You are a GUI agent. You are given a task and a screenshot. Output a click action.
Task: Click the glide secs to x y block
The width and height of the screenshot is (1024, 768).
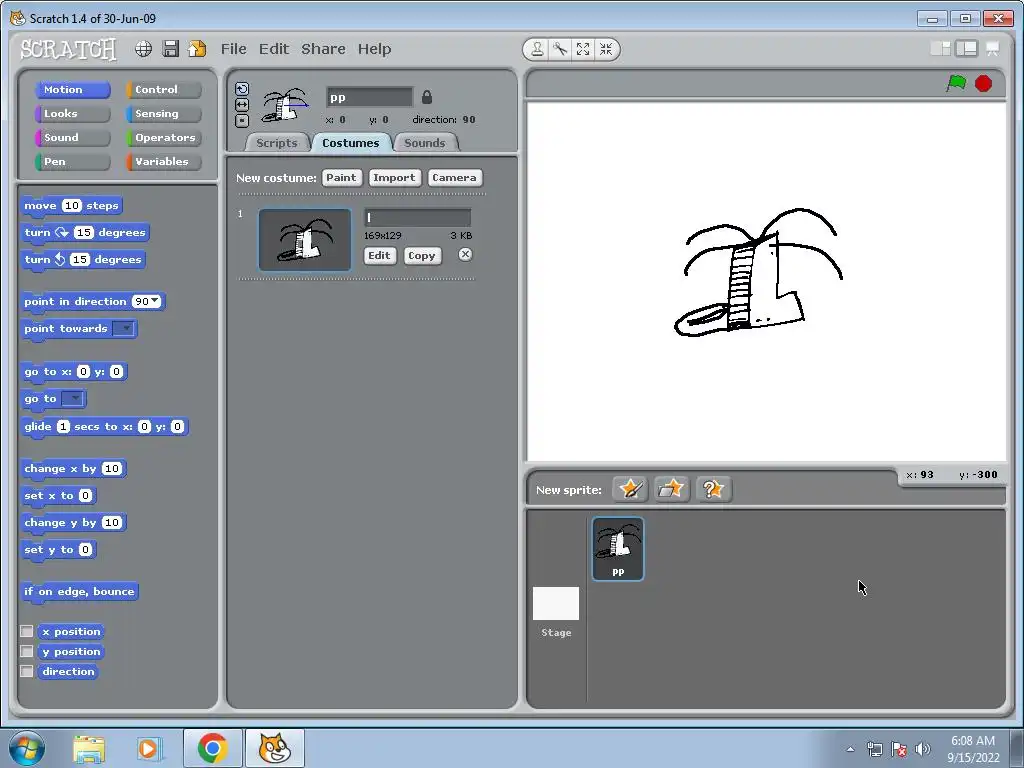click(104, 426)
